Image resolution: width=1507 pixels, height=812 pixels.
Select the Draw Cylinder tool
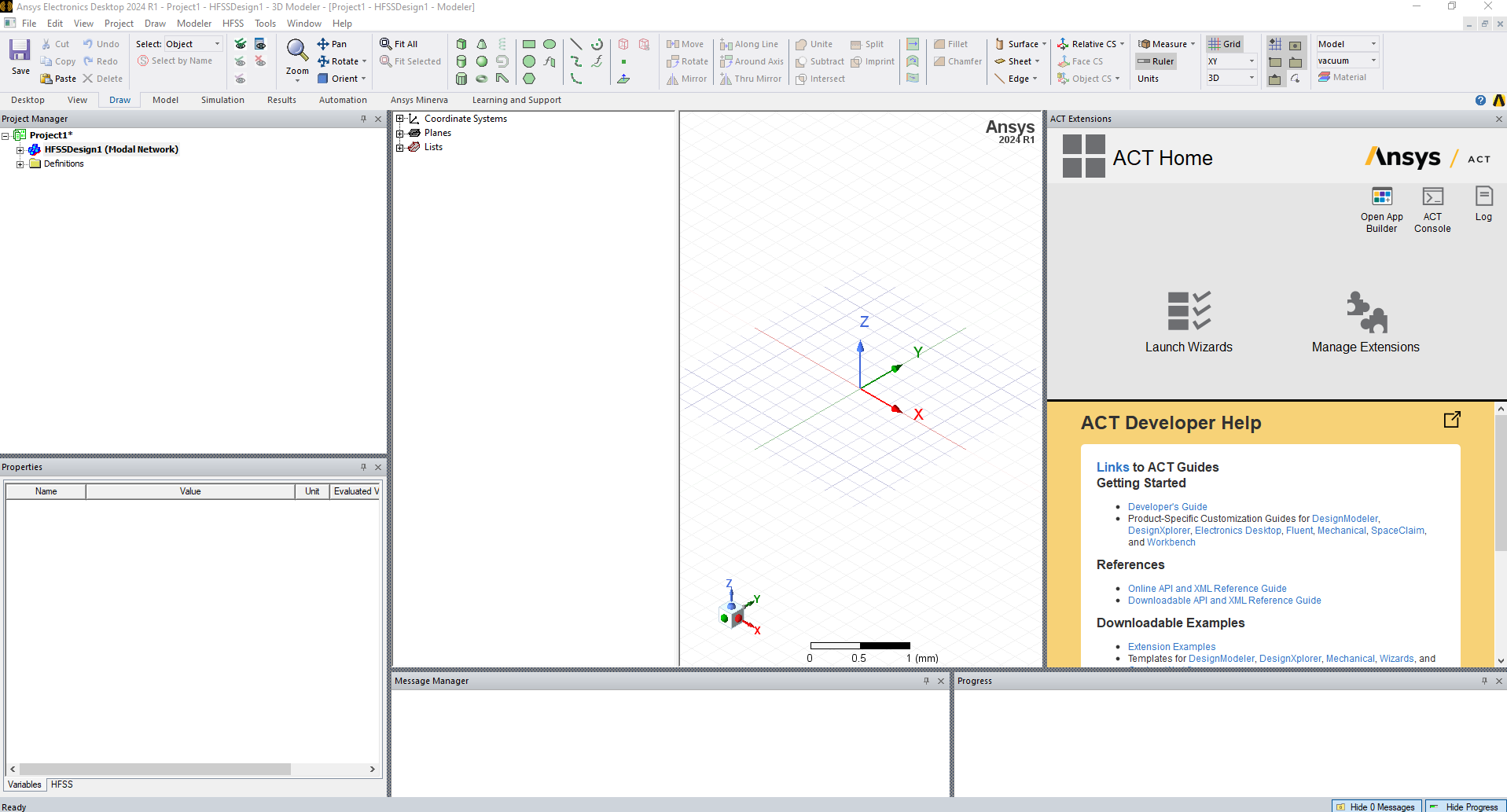[x=461, y=61]
